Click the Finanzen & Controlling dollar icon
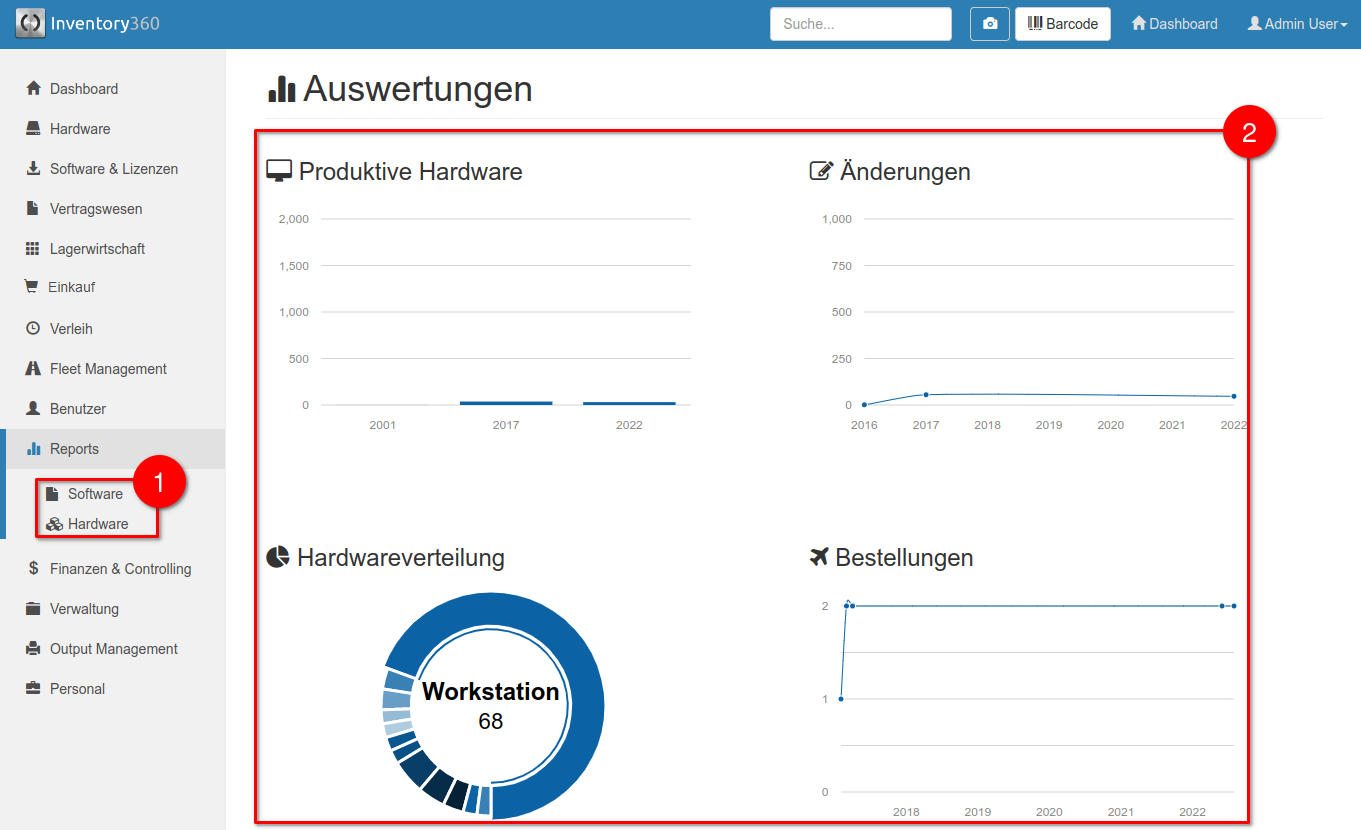 point(33,568)
